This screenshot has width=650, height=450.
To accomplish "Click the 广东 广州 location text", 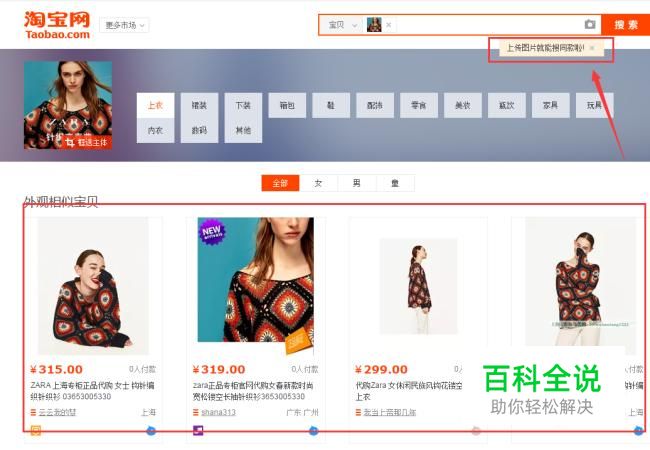I will (302, 412).
